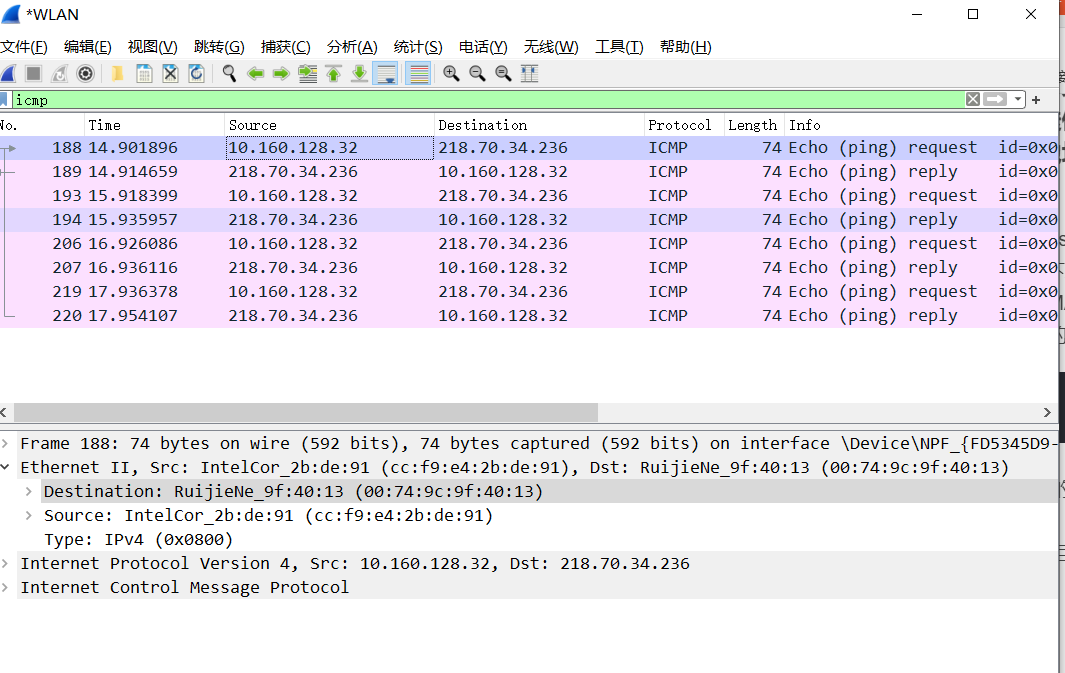Open the 统计(S) menu

click(418, 47)
